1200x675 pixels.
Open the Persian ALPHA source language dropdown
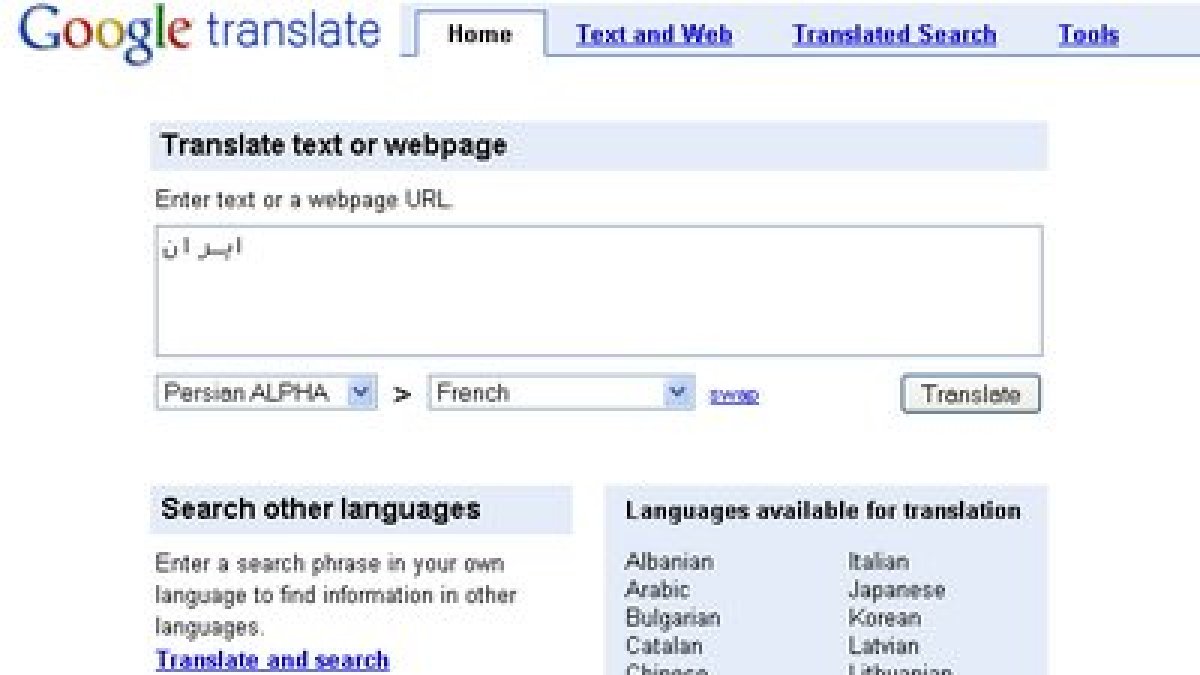(266, 393)
